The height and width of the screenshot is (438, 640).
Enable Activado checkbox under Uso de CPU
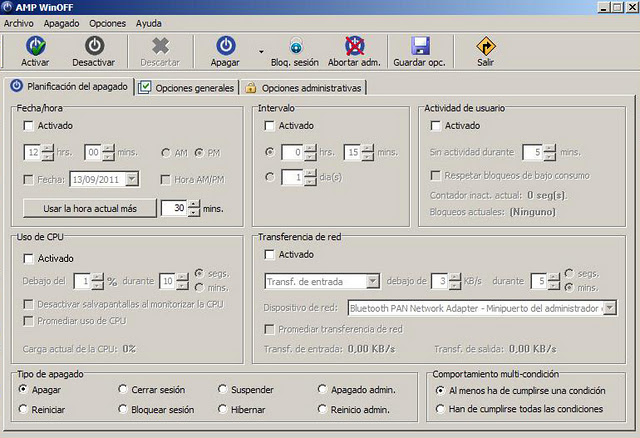tap(28, 258)
